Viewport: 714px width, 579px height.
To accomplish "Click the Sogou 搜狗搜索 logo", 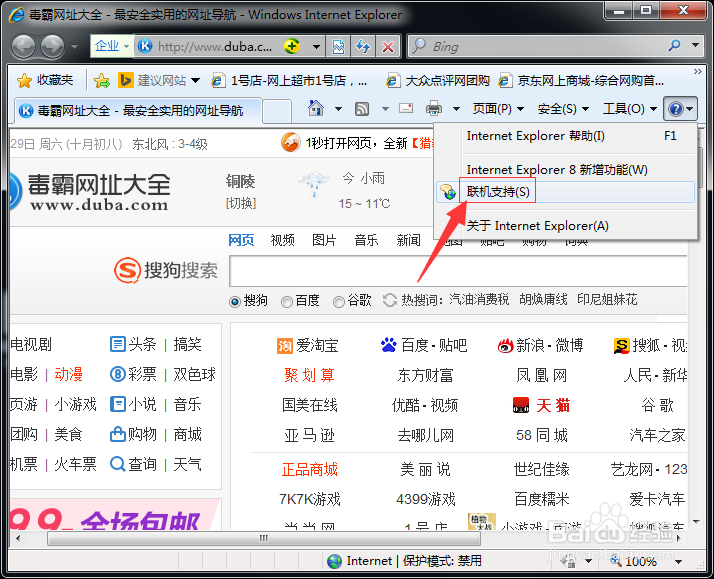I will 166,270.
